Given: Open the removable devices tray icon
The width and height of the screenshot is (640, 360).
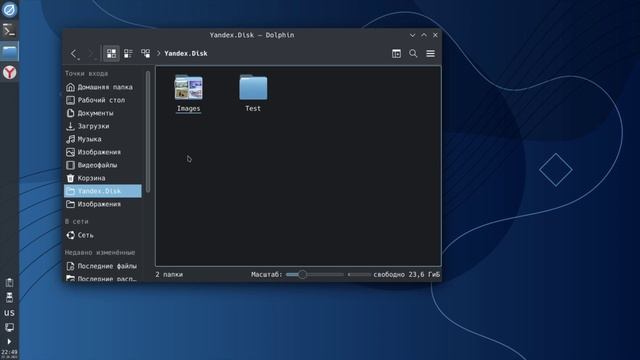Looking at the screenshot, I should coord(9,298).
